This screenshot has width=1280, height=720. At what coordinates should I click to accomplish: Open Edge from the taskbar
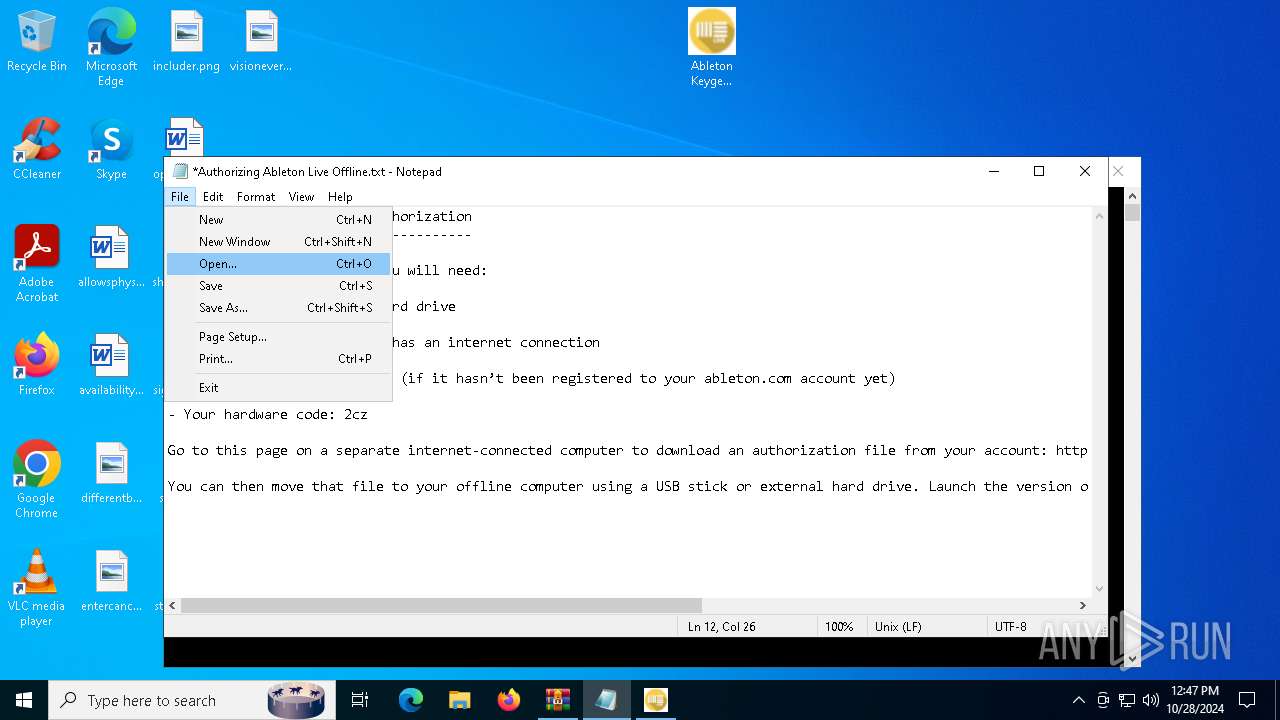pyautogui.click(x=411, y=700)
